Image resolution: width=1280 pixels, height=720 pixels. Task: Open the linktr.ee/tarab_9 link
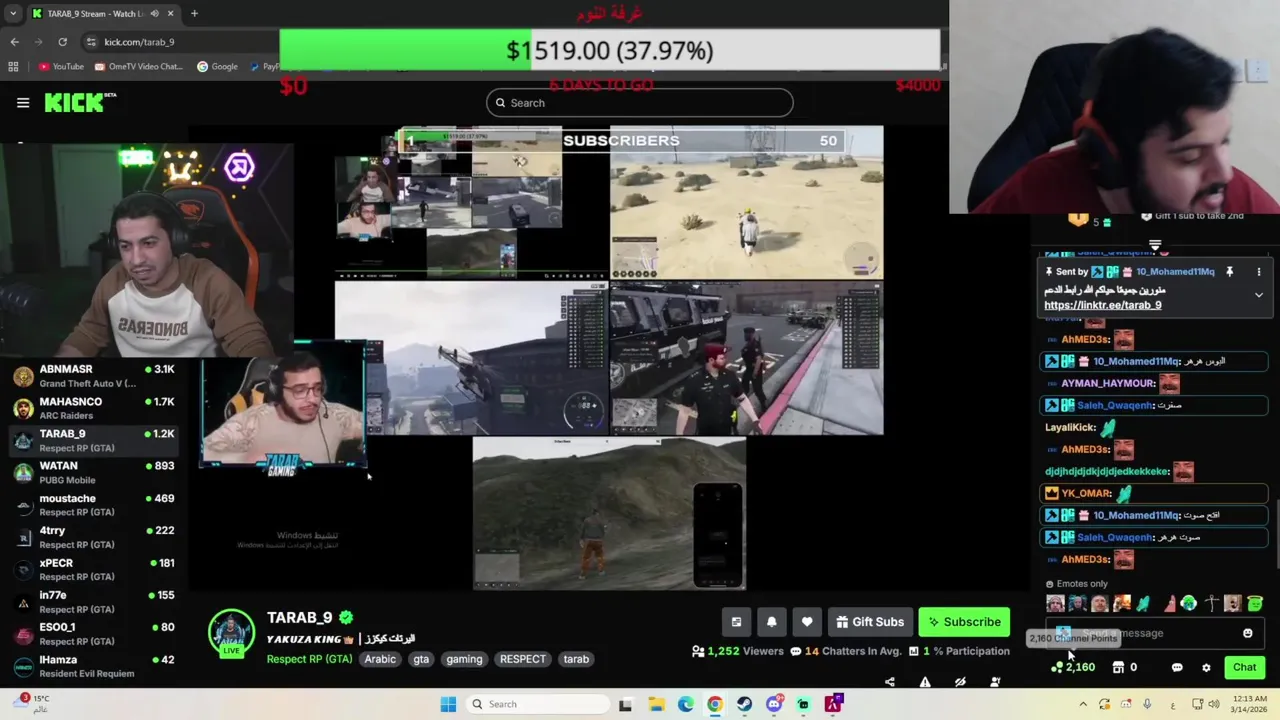pos(1103,305)
